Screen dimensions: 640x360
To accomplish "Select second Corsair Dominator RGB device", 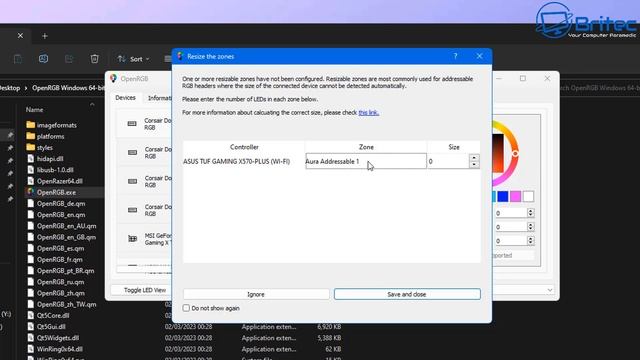I will (144, 153).
